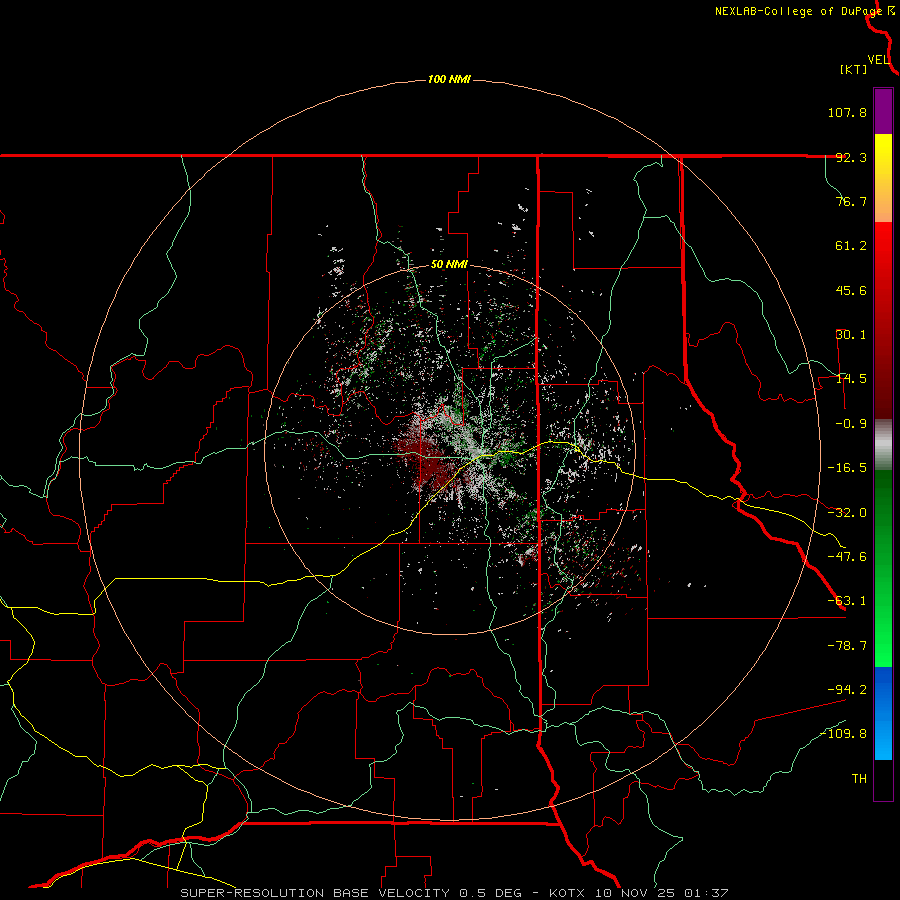Image resolution: width=900 pixels, height=900 pixels.
Task: Click the -32.0 legend value
Action: [x=847, y=513]
